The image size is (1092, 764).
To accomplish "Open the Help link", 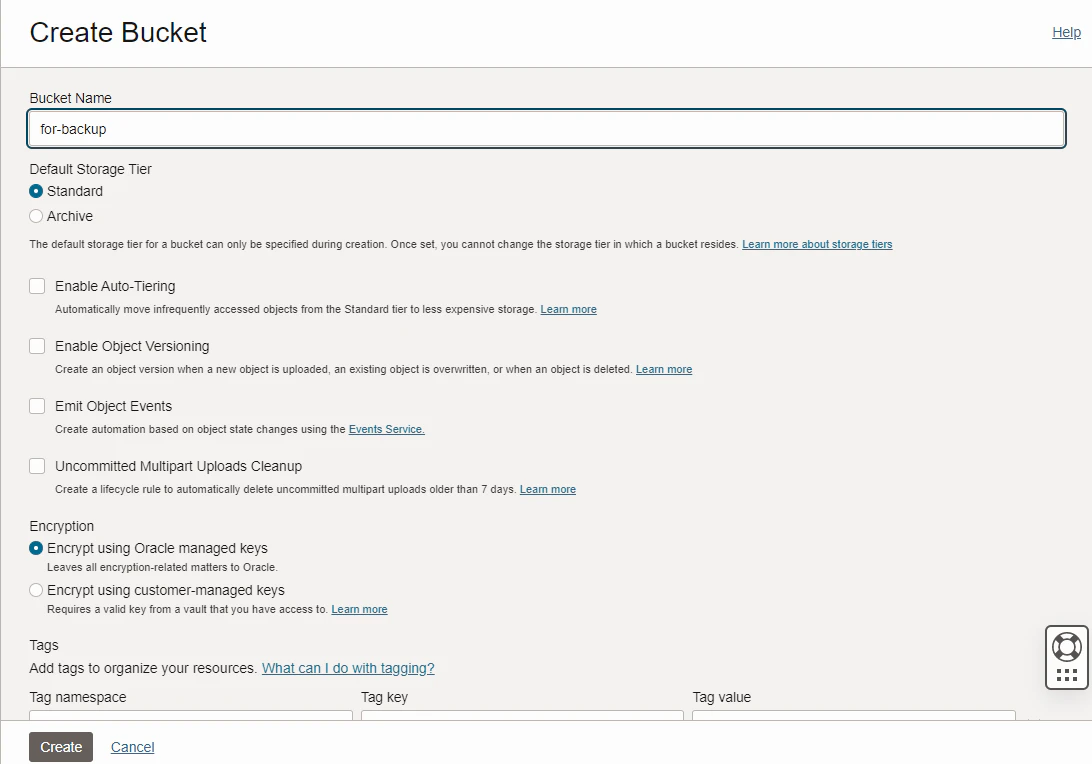I will coord(1066,32).
